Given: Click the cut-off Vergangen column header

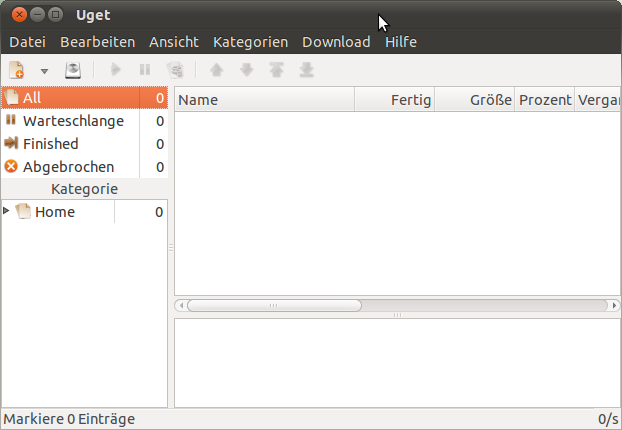Looking at the screenshot, I should 597,100.
